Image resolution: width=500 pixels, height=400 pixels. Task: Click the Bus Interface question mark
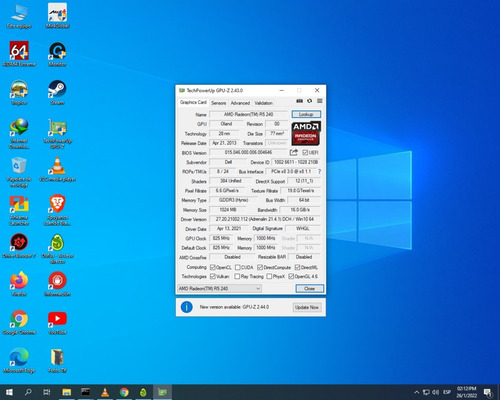coord(319,171)
